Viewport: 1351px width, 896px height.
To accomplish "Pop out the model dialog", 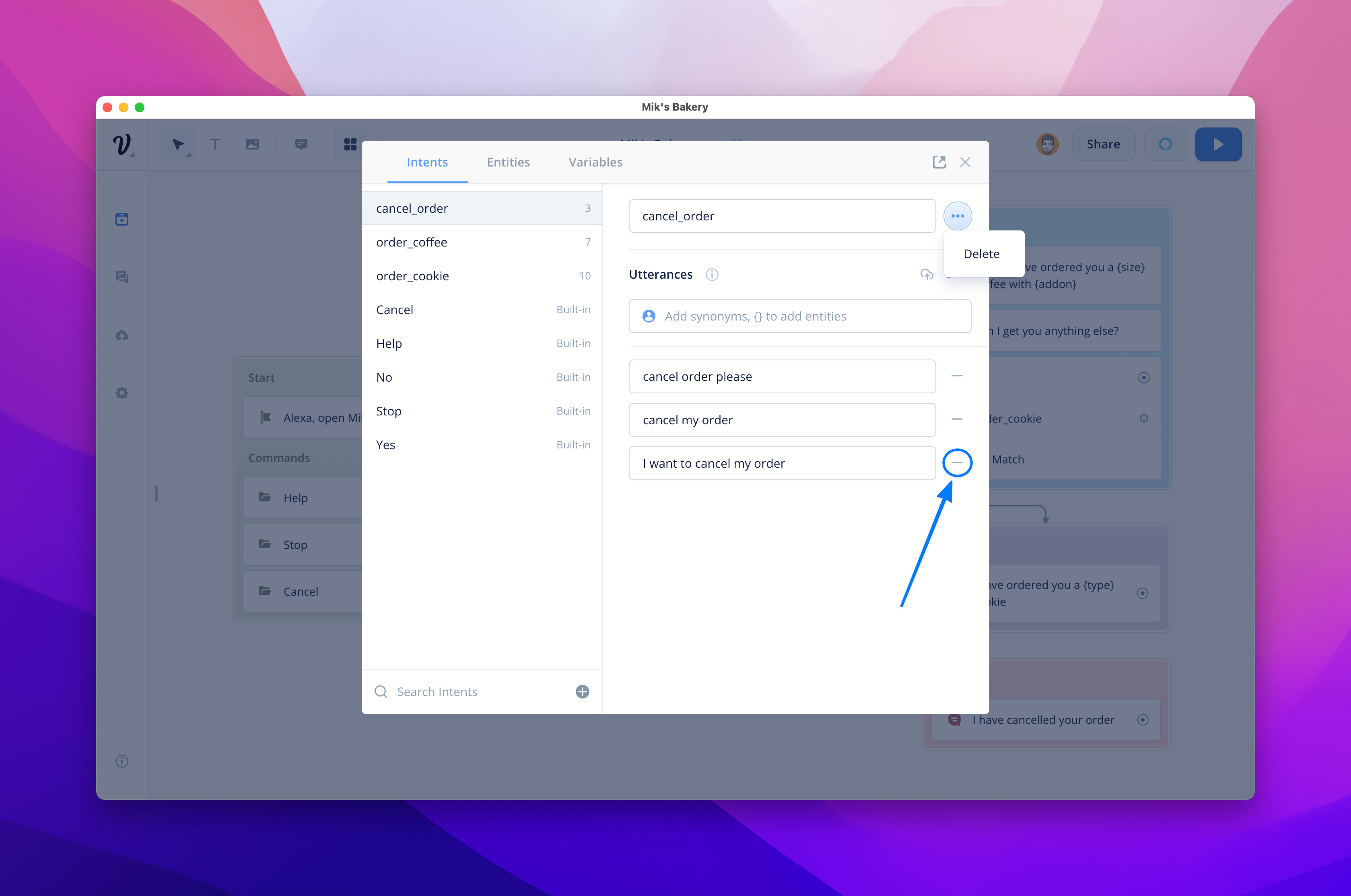I will point(939,162).
